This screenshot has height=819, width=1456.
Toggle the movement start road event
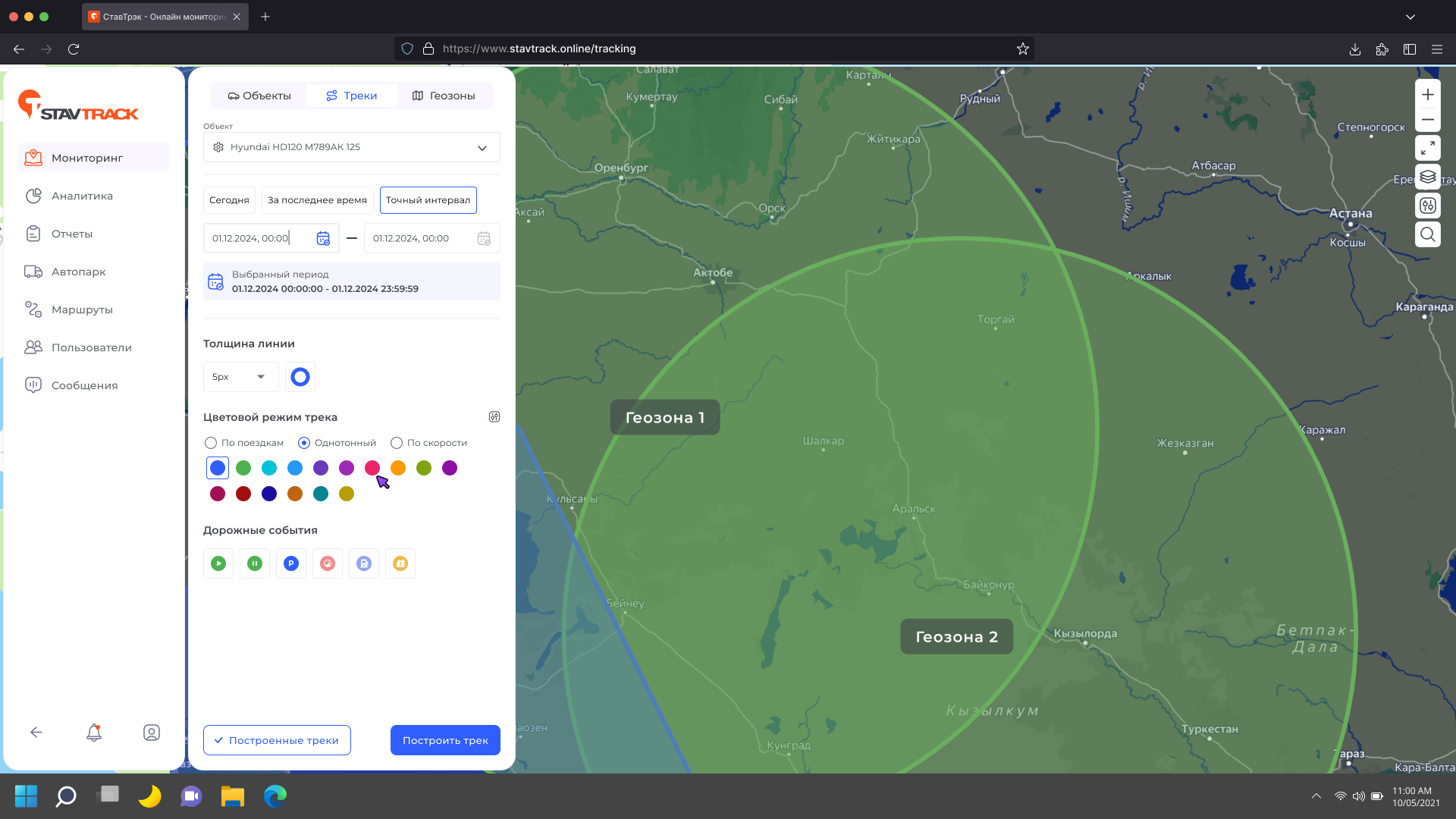218,563
